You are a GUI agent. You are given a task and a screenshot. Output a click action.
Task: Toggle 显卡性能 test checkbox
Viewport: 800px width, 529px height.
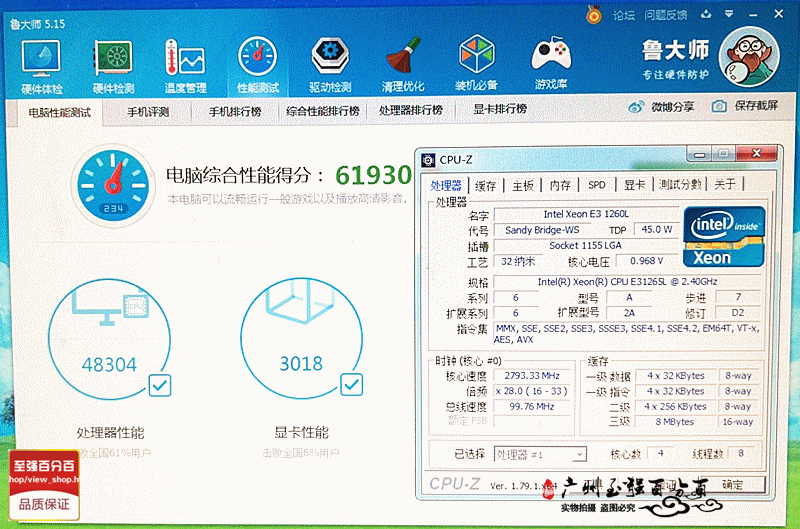pos(352,384)
